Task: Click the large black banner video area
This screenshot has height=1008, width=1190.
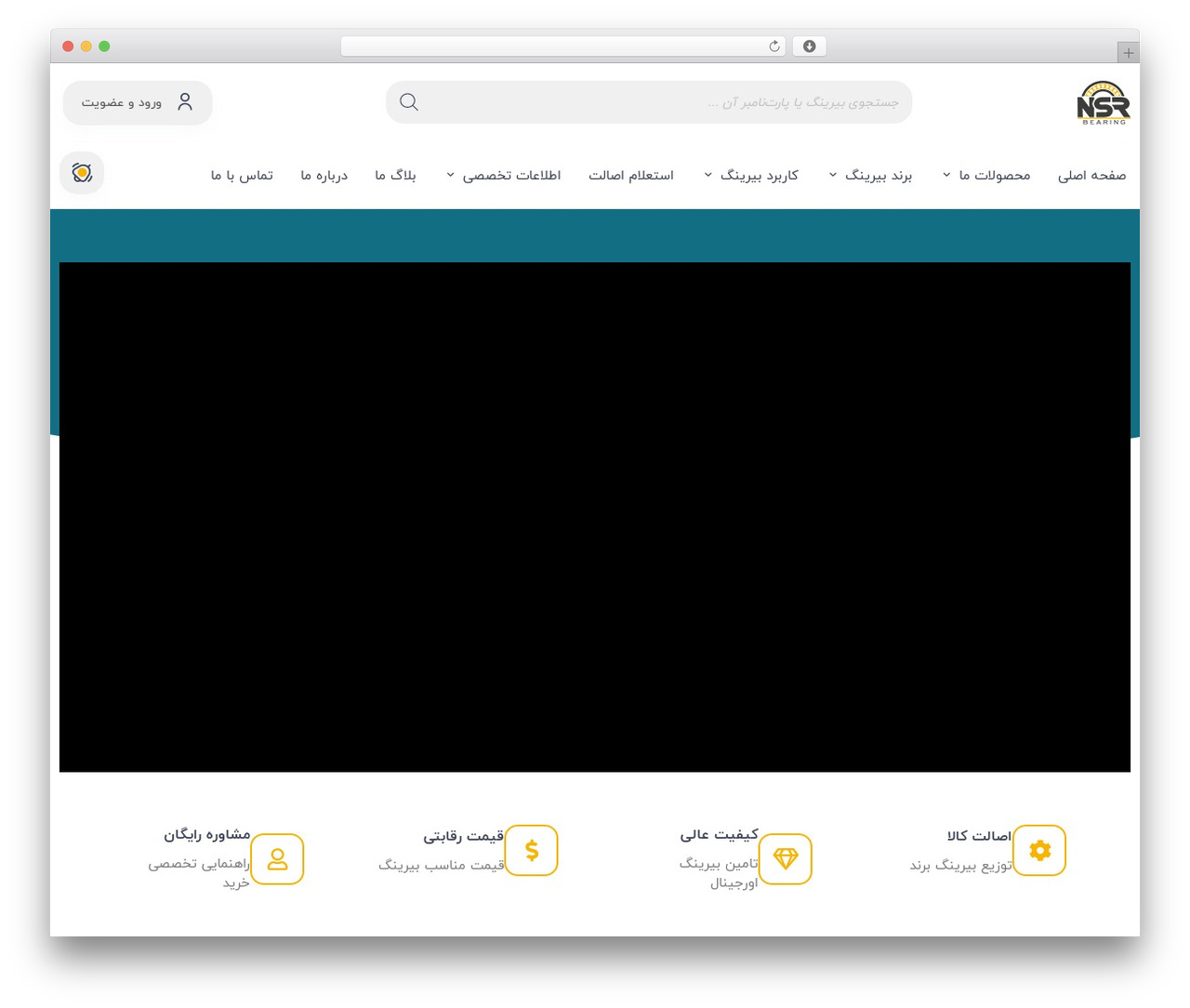Action: pyautogui.click(x=595, y=517)
